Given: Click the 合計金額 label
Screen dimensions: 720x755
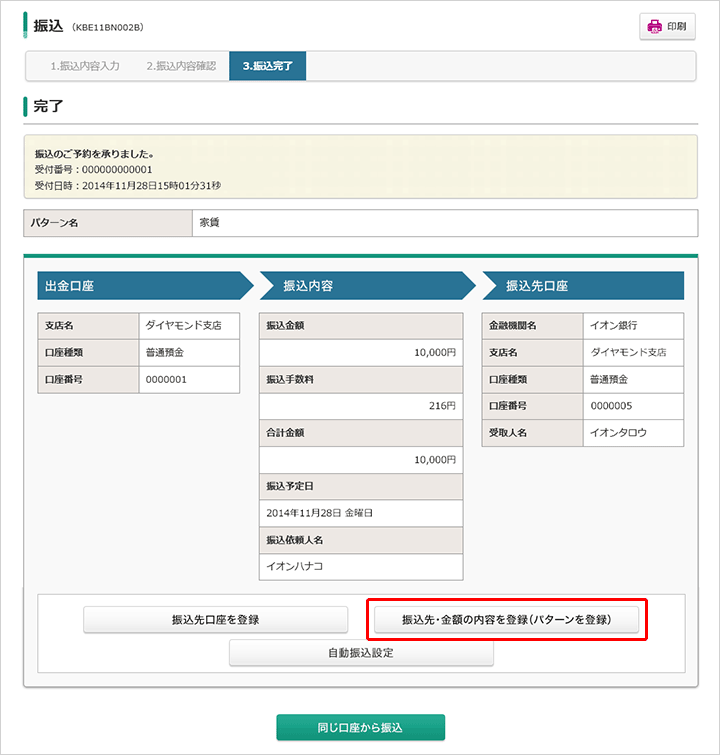Looking at the screenshot, I should point(285,433).
